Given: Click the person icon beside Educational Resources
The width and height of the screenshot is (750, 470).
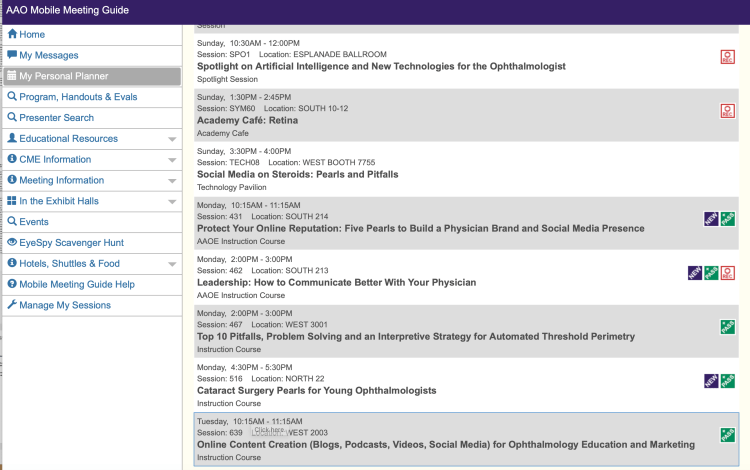Looking at the screenshot, I should coord(12,138).
